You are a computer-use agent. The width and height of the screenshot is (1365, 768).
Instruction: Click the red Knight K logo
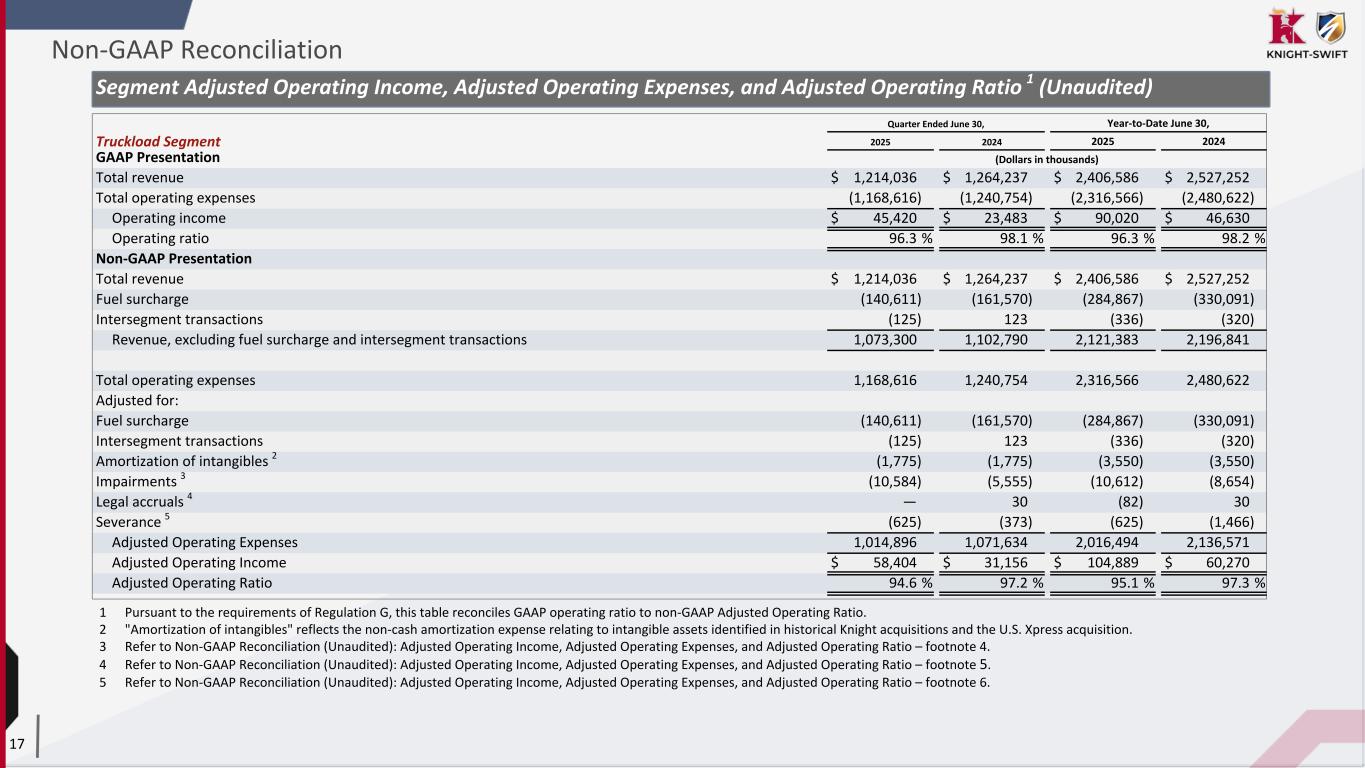click(1285, 26)
